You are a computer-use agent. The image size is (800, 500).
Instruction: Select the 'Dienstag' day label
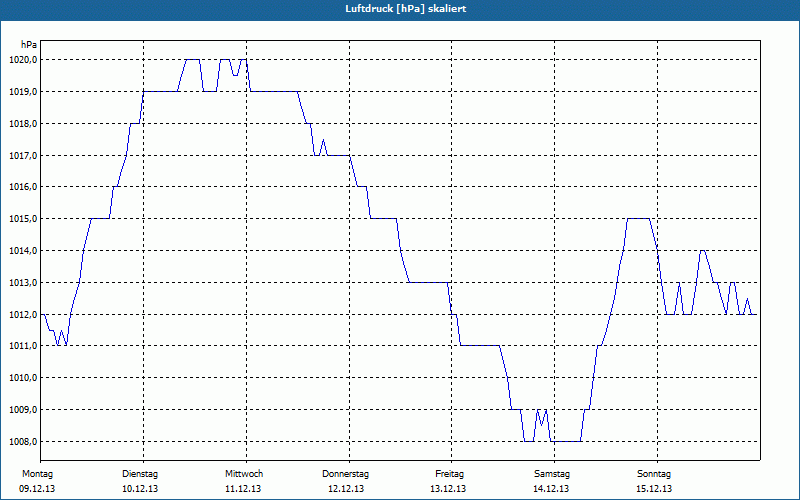140,474
